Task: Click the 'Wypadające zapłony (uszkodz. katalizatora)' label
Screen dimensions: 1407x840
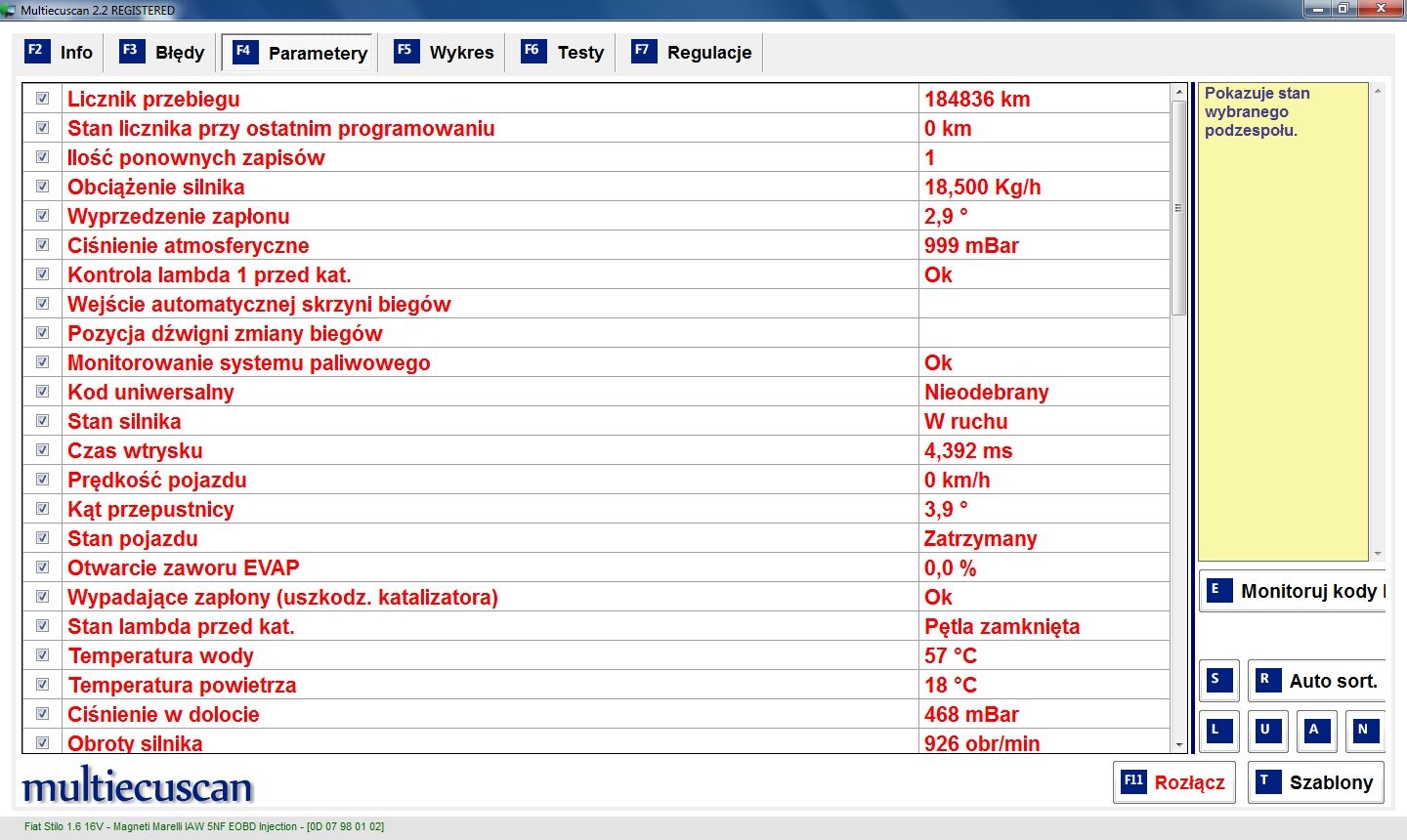Action: click(282, 597)
